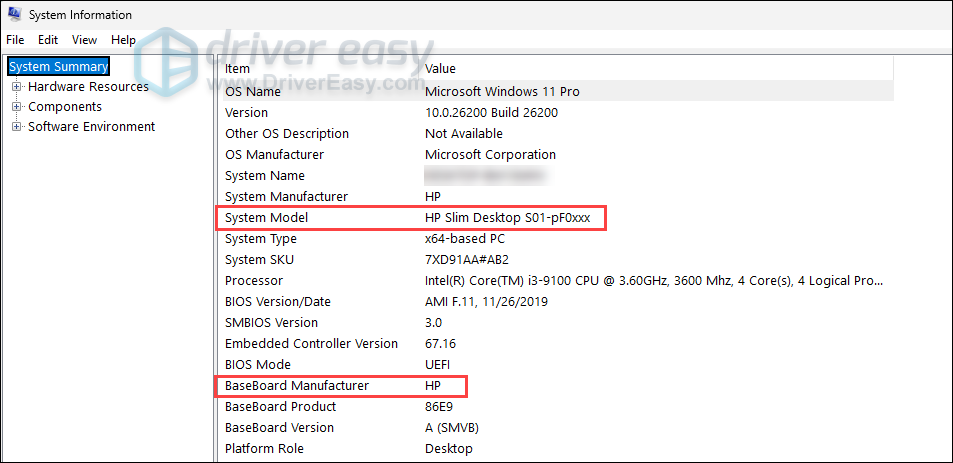Click the Intel Core i3-9100 CPU value
953x463 pixels.
(653, 281)
